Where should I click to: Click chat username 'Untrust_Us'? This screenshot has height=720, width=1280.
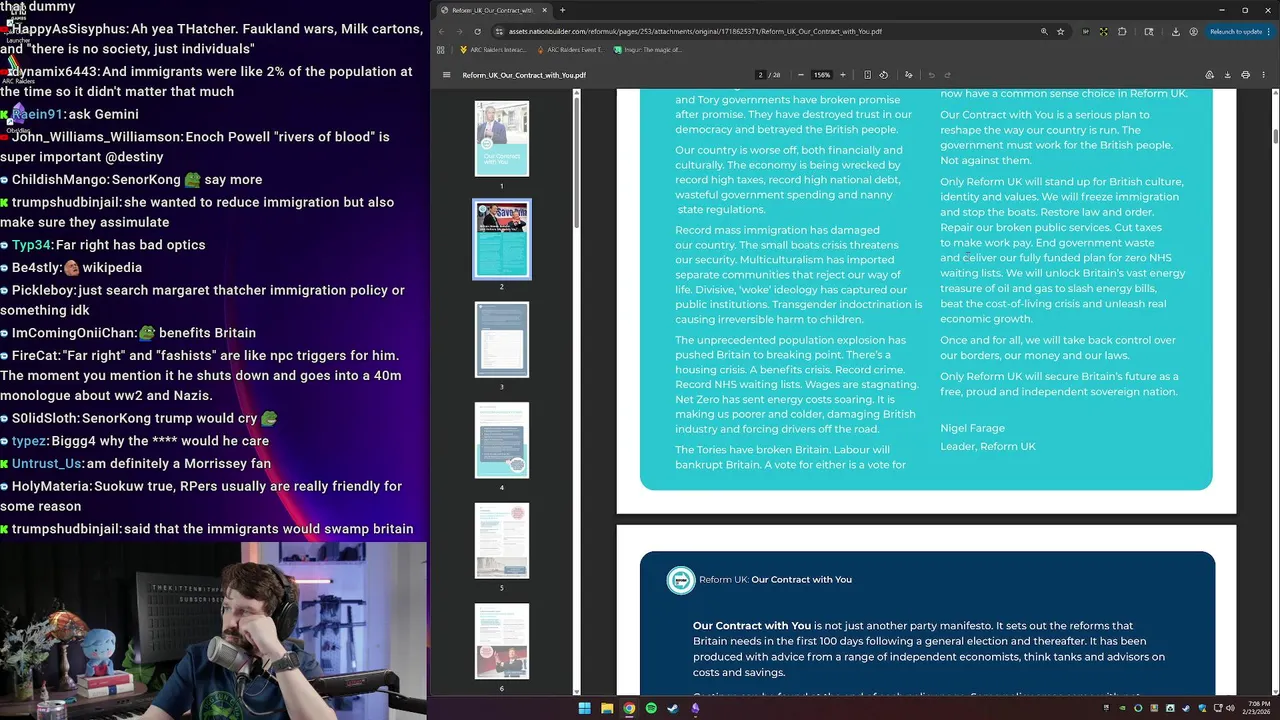[46, 464]
